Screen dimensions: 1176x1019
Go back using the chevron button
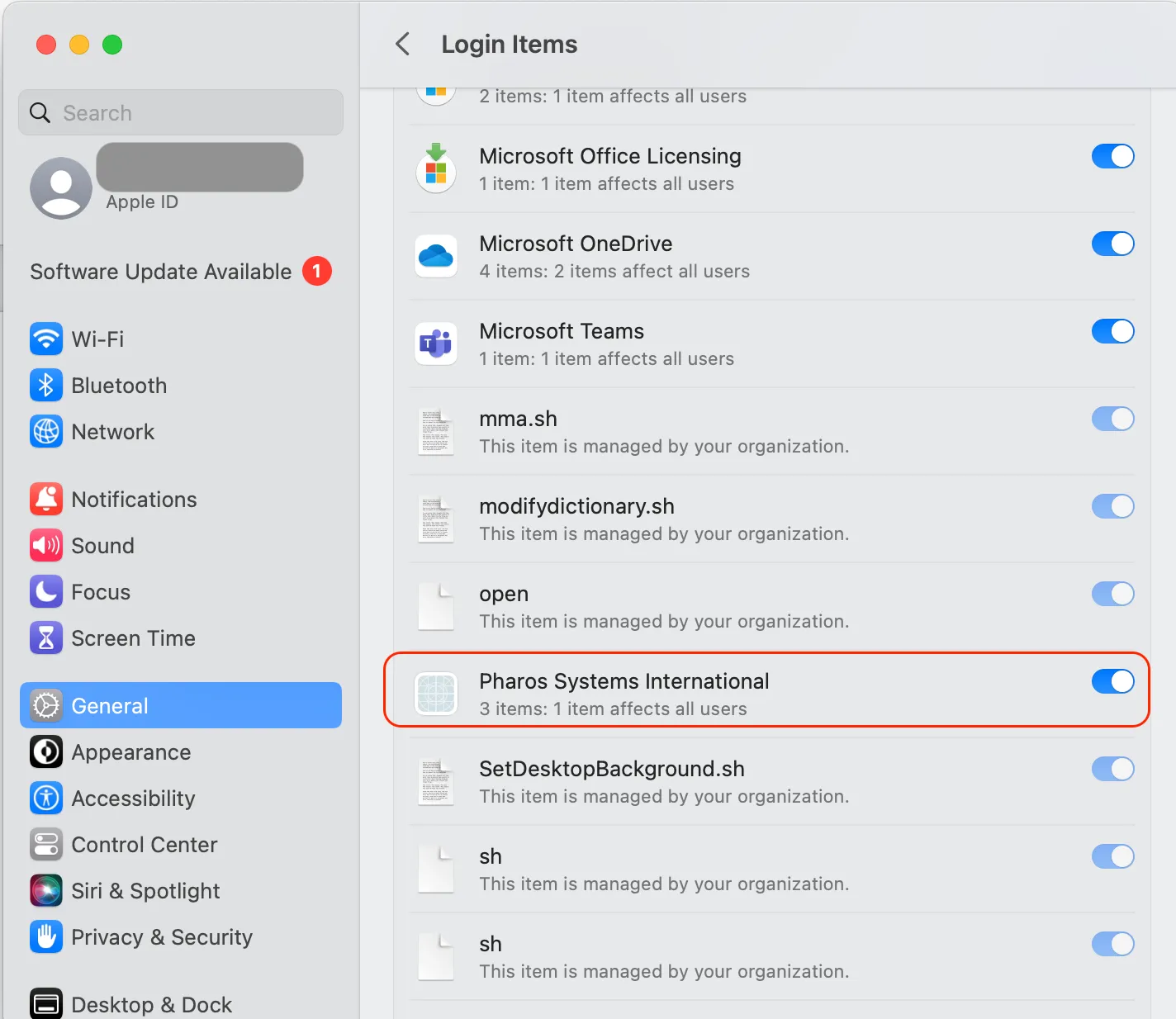coord(403,44)
